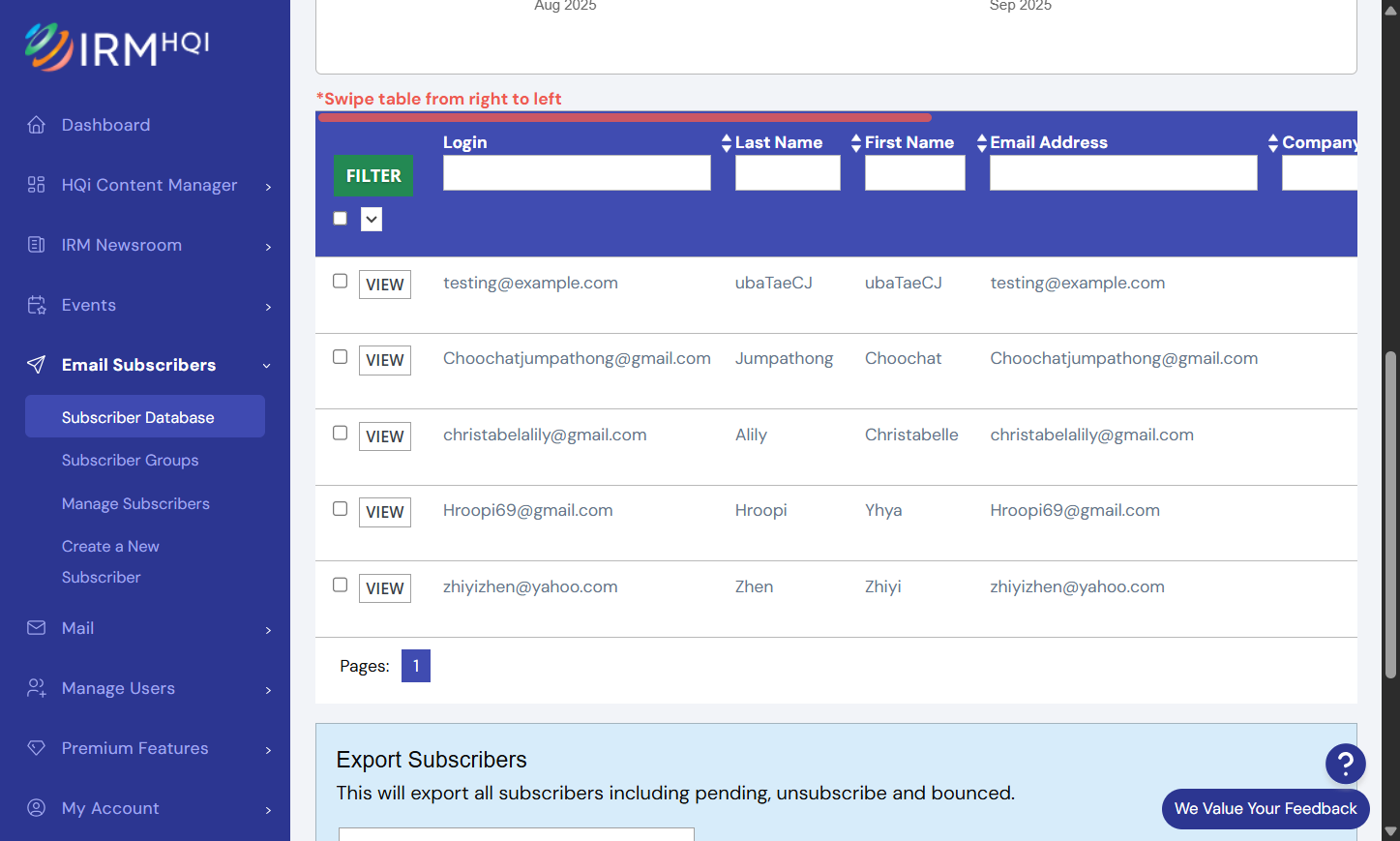Click the My Account profile icon

[37, 808]
